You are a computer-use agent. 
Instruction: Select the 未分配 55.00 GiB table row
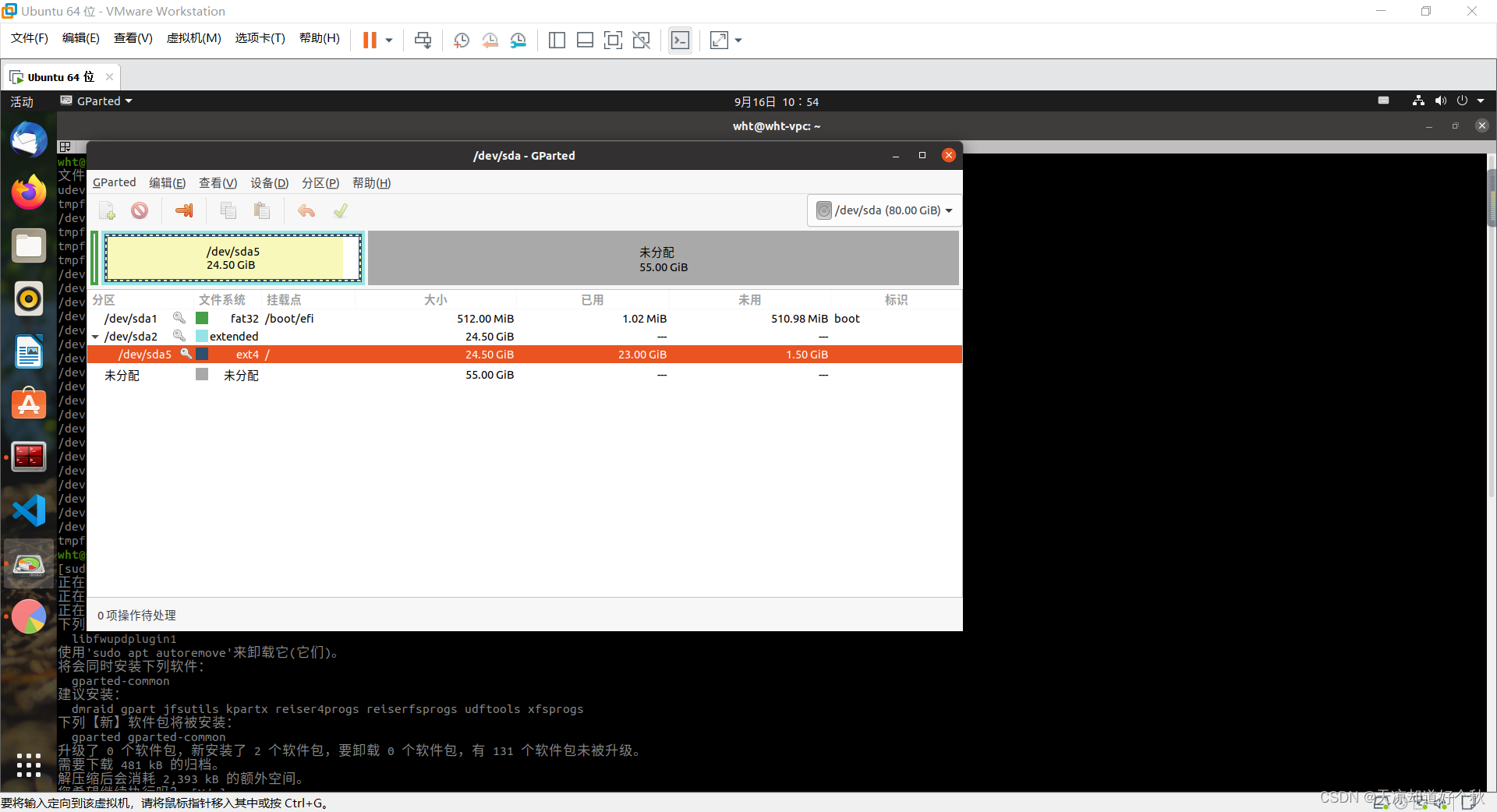tap(525, 375)
